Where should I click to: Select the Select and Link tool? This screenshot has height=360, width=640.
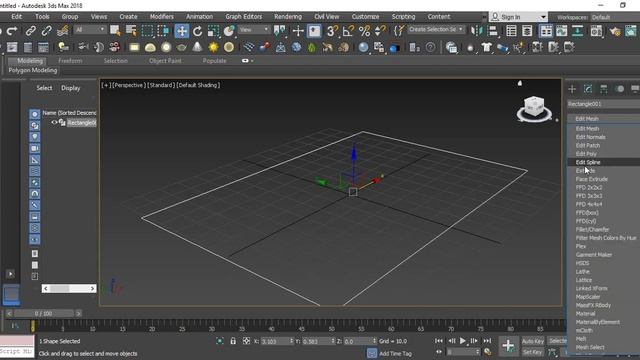tap(31, 31)
